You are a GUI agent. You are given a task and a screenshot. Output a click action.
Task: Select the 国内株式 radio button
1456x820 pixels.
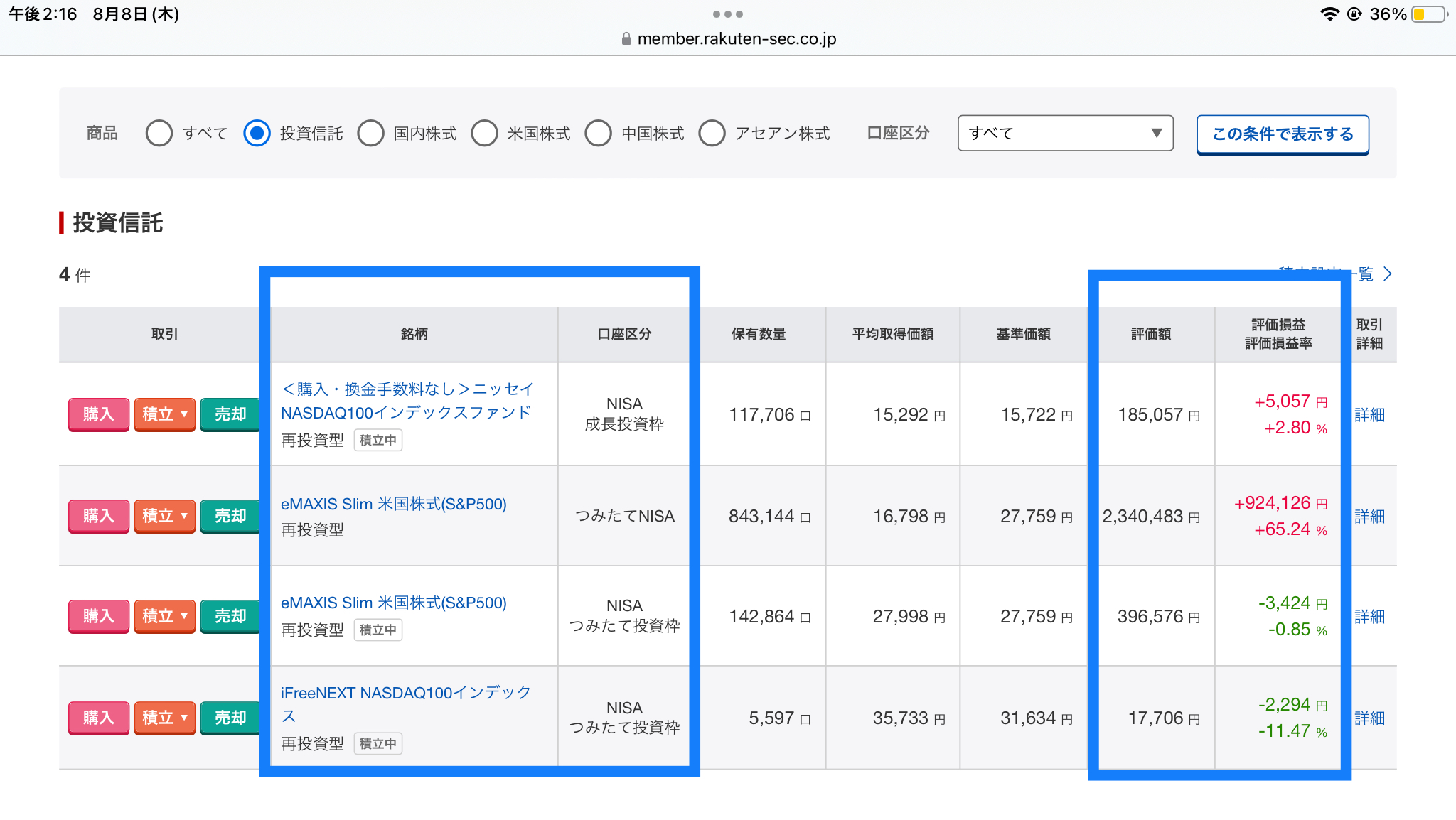point(370,133)
